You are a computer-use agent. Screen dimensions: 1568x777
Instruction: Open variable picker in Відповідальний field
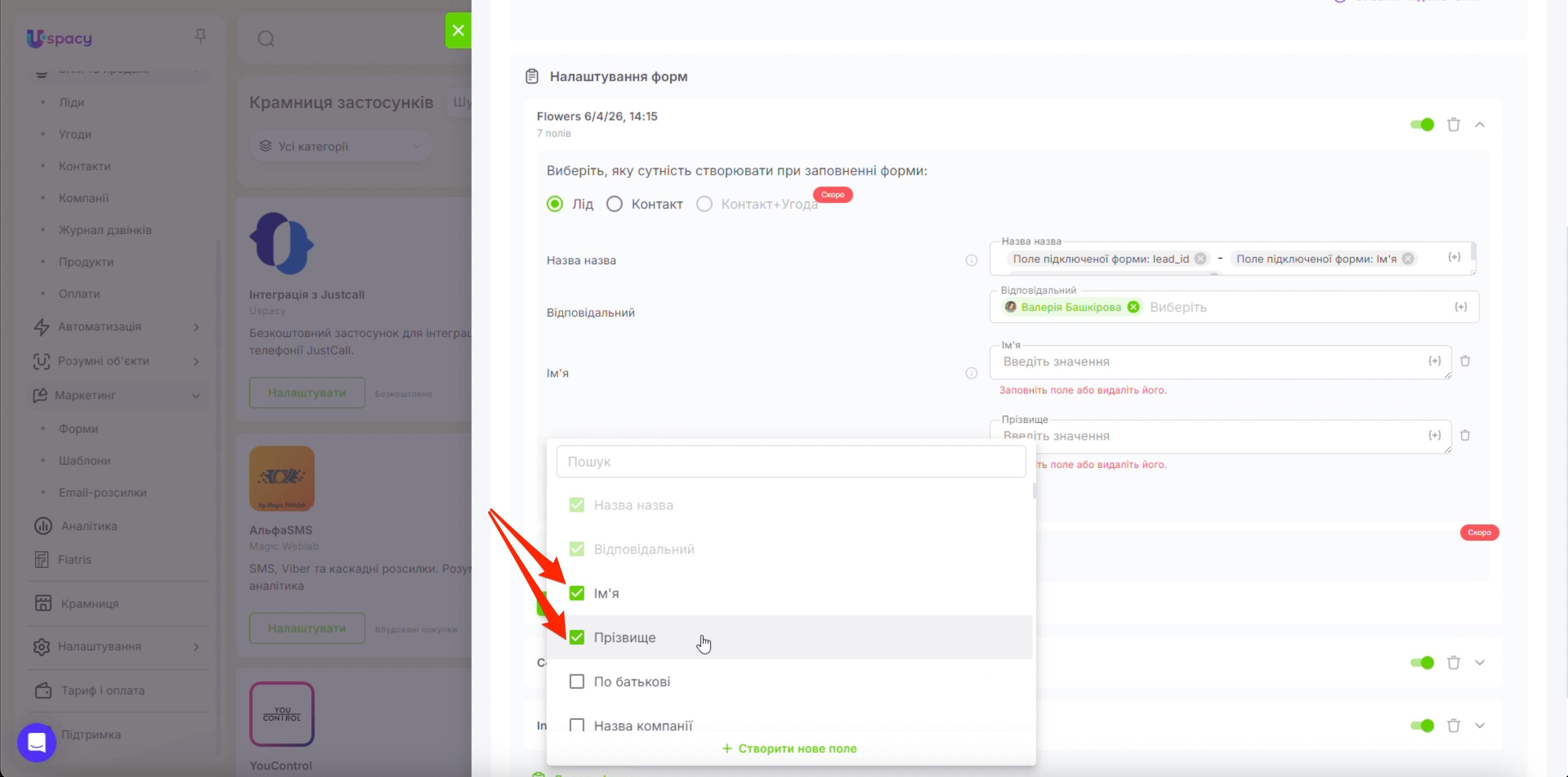click(1461, 307)
